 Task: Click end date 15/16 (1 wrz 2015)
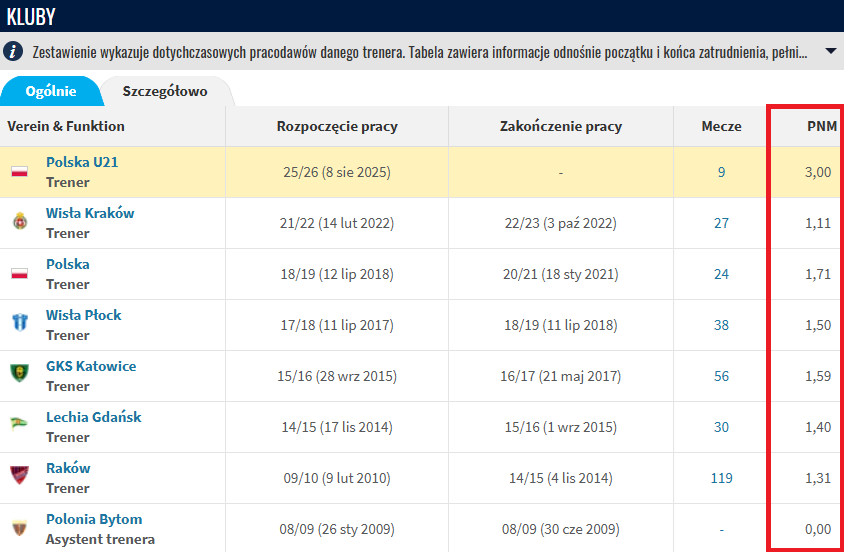coord(561,427)
